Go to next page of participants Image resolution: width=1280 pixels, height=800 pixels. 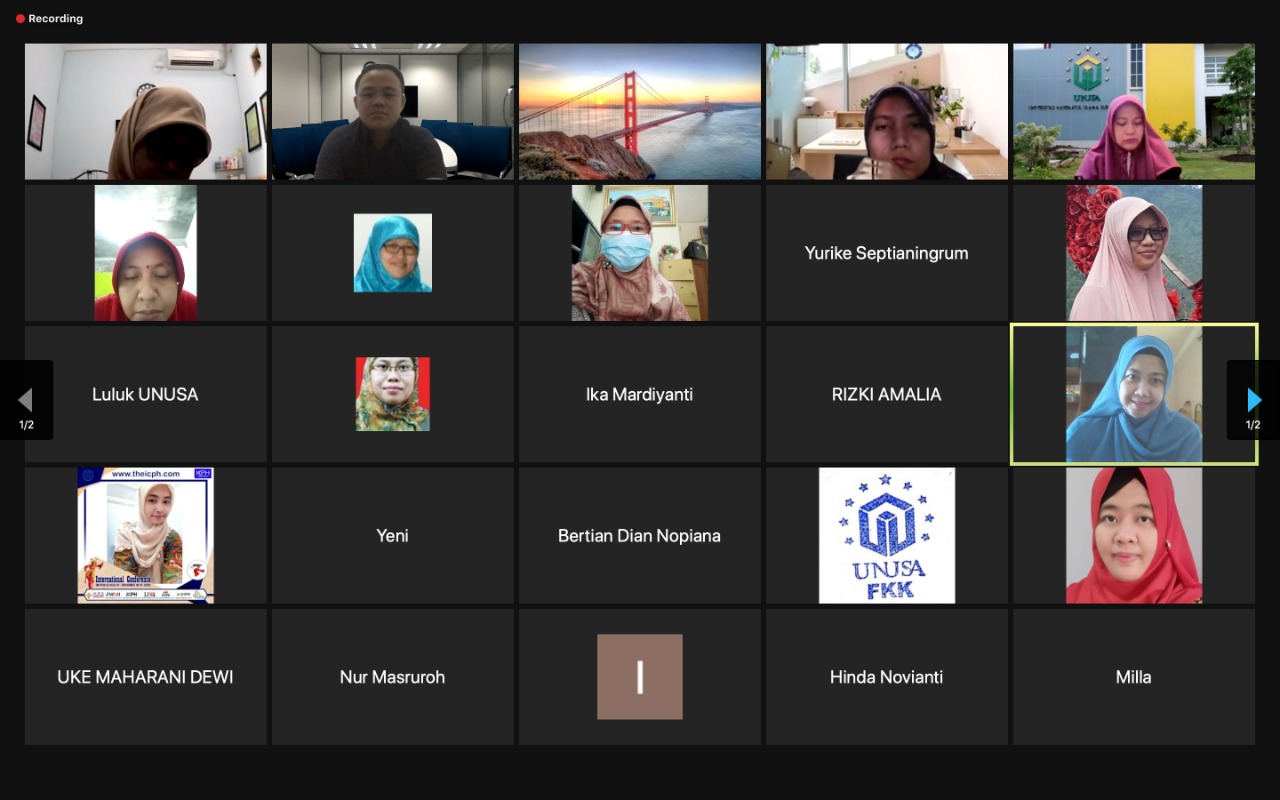tap(1253, 400)
